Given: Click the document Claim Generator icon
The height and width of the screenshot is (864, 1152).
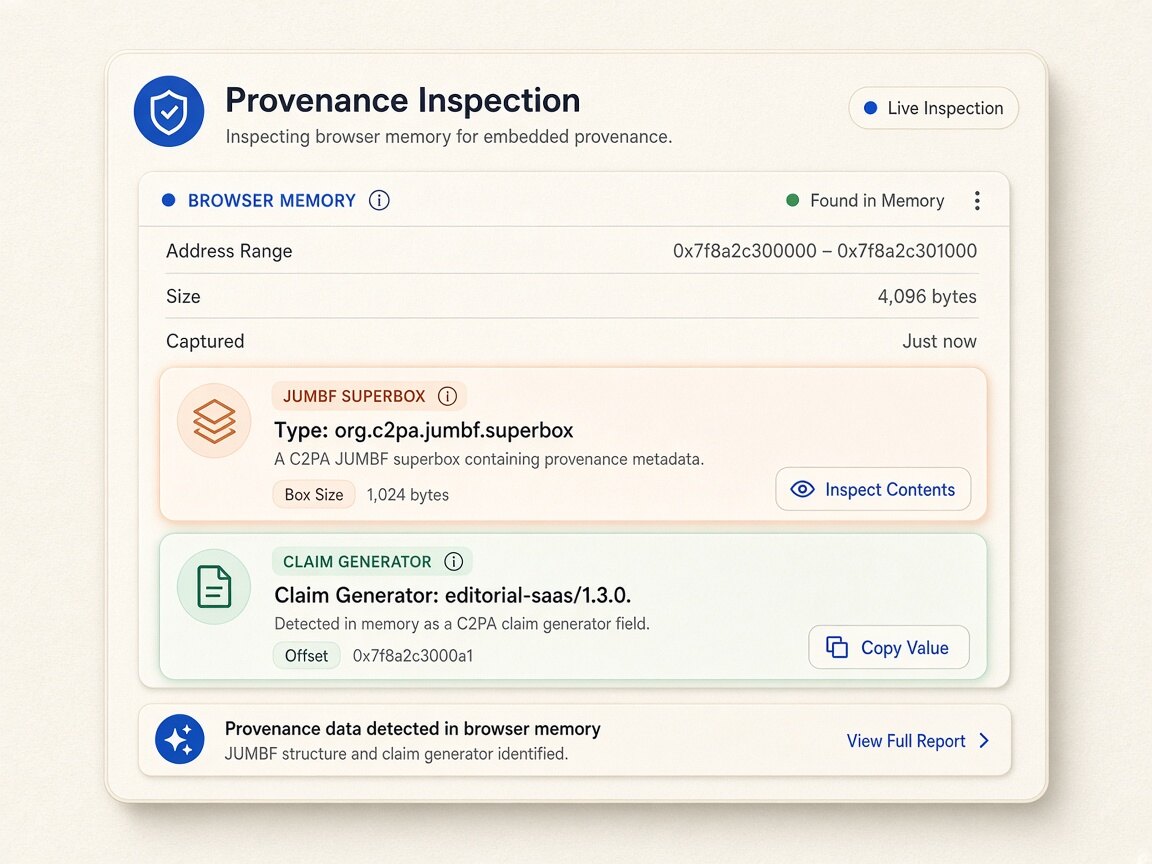Looking at the screenshot, I should (214, 586).
